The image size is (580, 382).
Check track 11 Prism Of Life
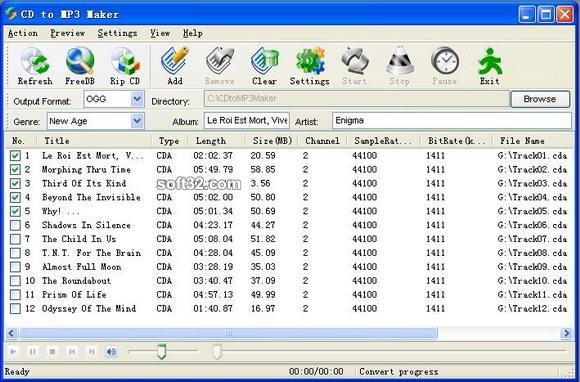coord(15,295)
